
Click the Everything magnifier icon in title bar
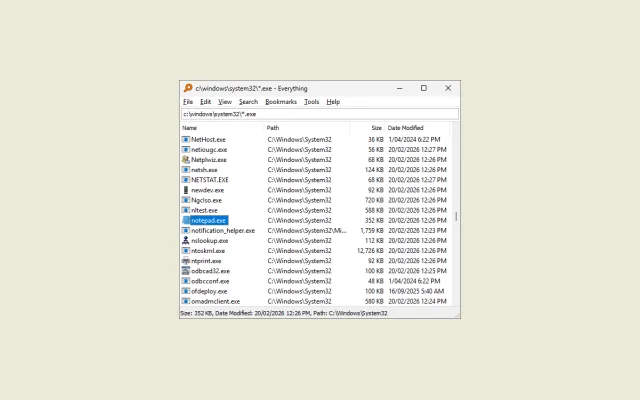coord(188,88)
